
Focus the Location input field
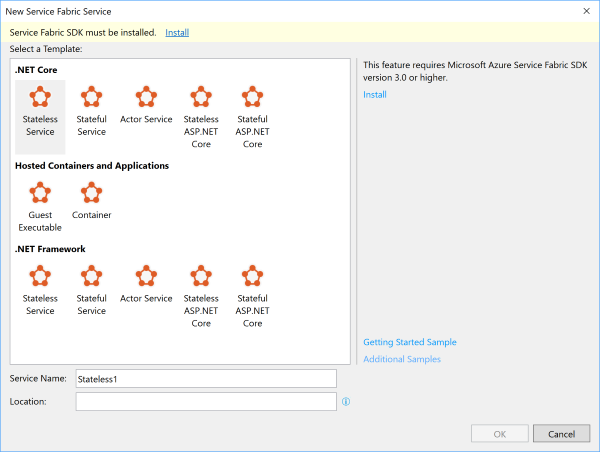click(206, 401)
